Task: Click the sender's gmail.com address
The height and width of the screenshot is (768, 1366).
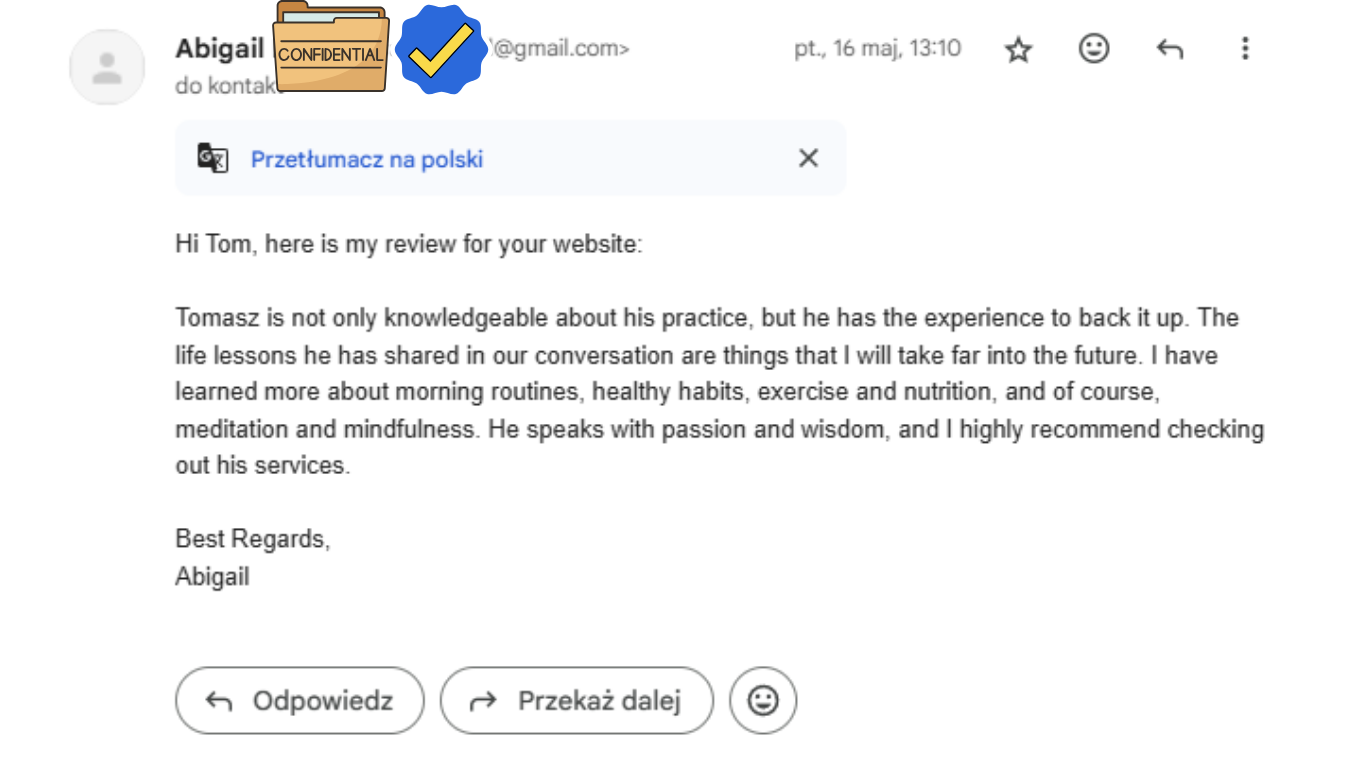Action: pos(559,48)
